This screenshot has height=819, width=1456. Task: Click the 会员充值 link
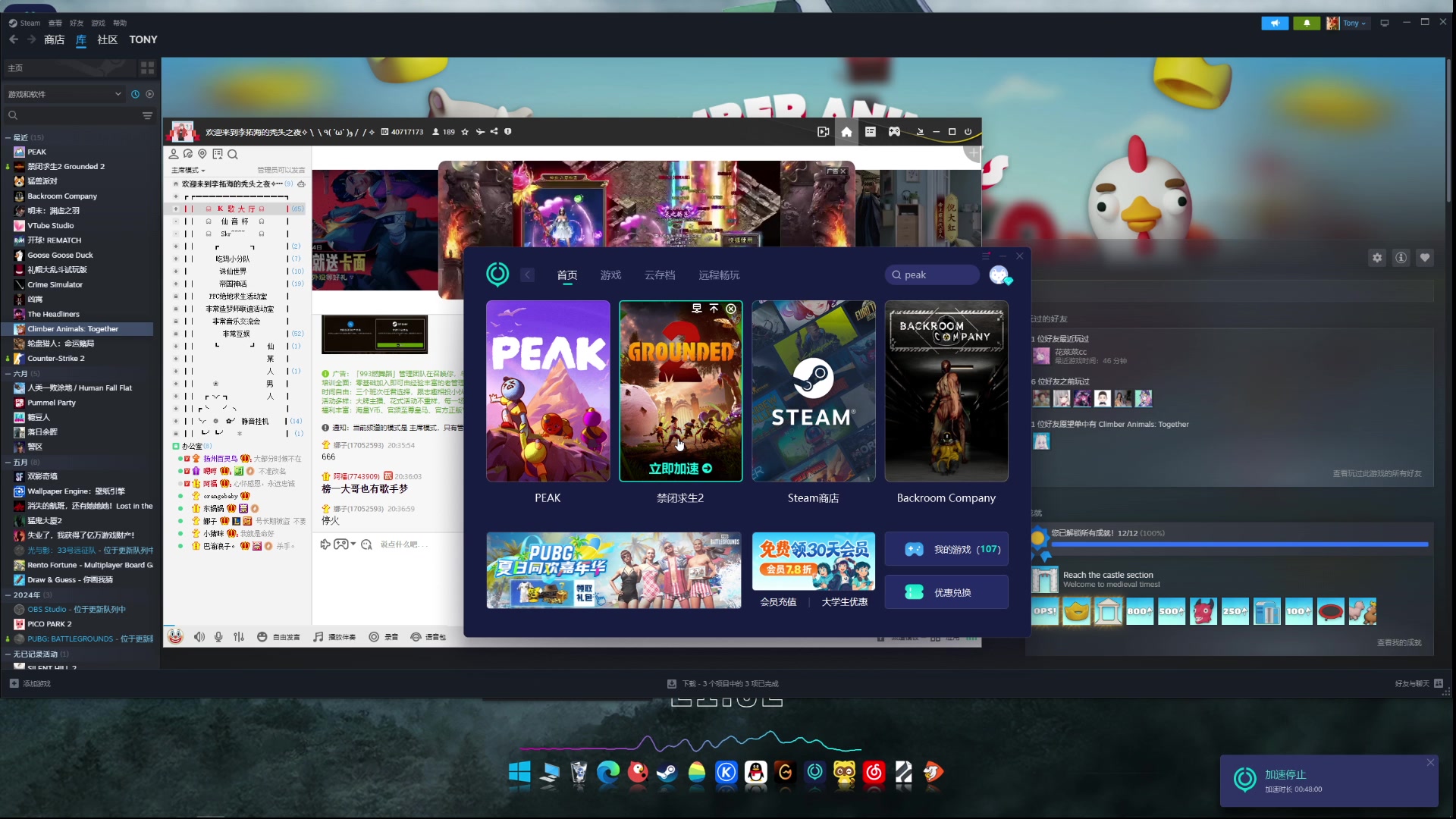778,602
